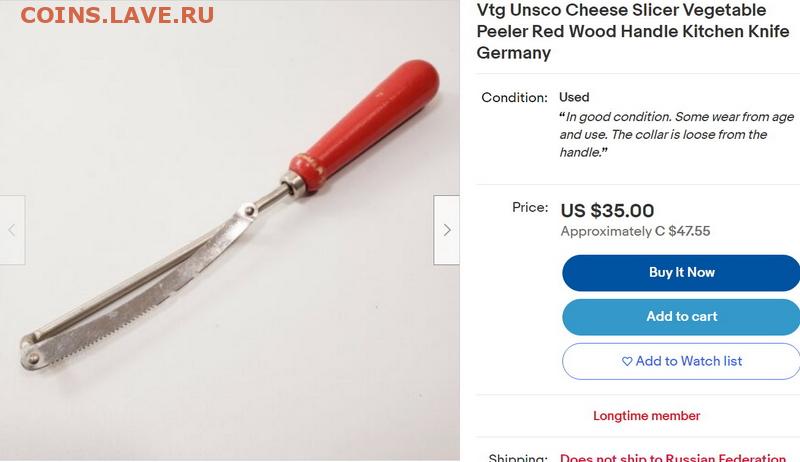Click the Price label
800x462 pixels.
530,208
